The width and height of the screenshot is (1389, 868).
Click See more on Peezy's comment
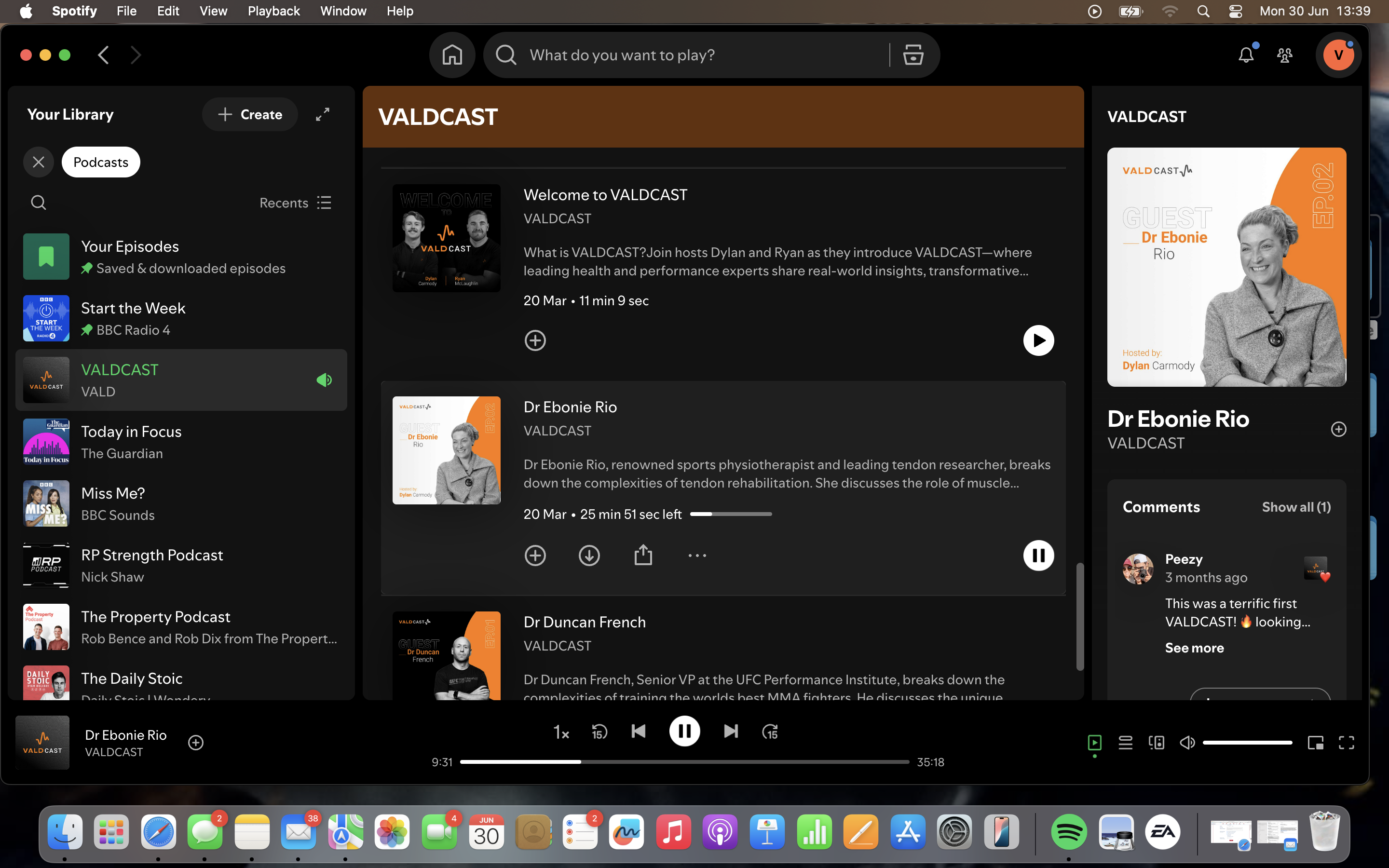pyautogui.click(x=1195, y=648)
